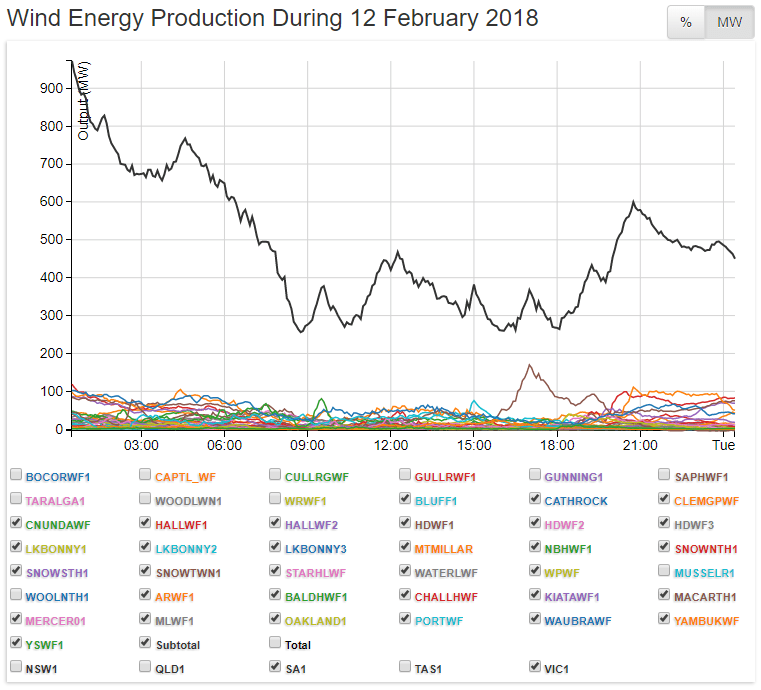Tick the NSW1 region checkbox
761x690 pixels.
point(16,667)
